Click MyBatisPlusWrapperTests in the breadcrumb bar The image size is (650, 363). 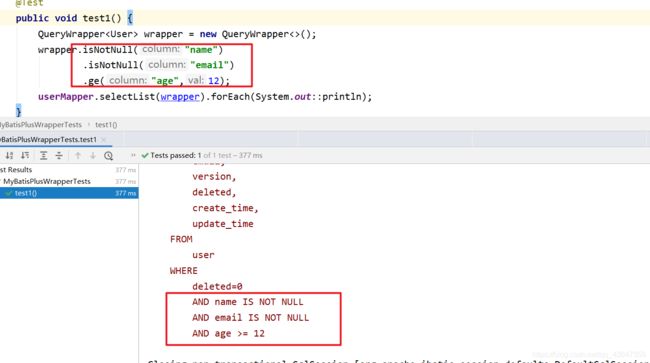click(41, 125)
